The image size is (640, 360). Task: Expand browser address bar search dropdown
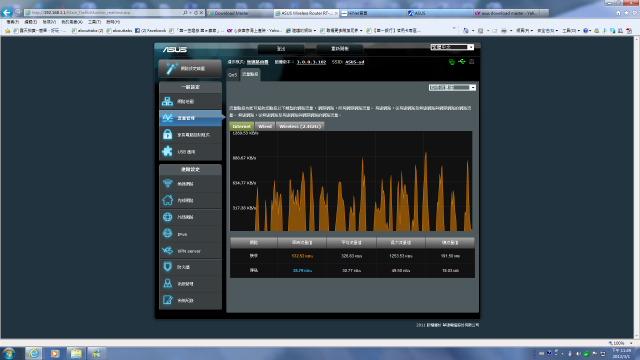click(190, 13)
